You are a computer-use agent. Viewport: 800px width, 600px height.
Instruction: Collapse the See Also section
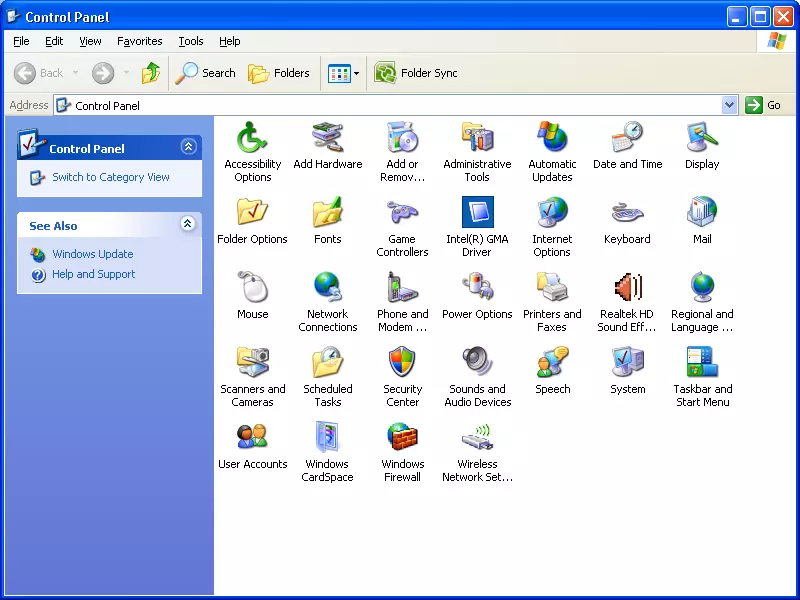click(188, 225)
